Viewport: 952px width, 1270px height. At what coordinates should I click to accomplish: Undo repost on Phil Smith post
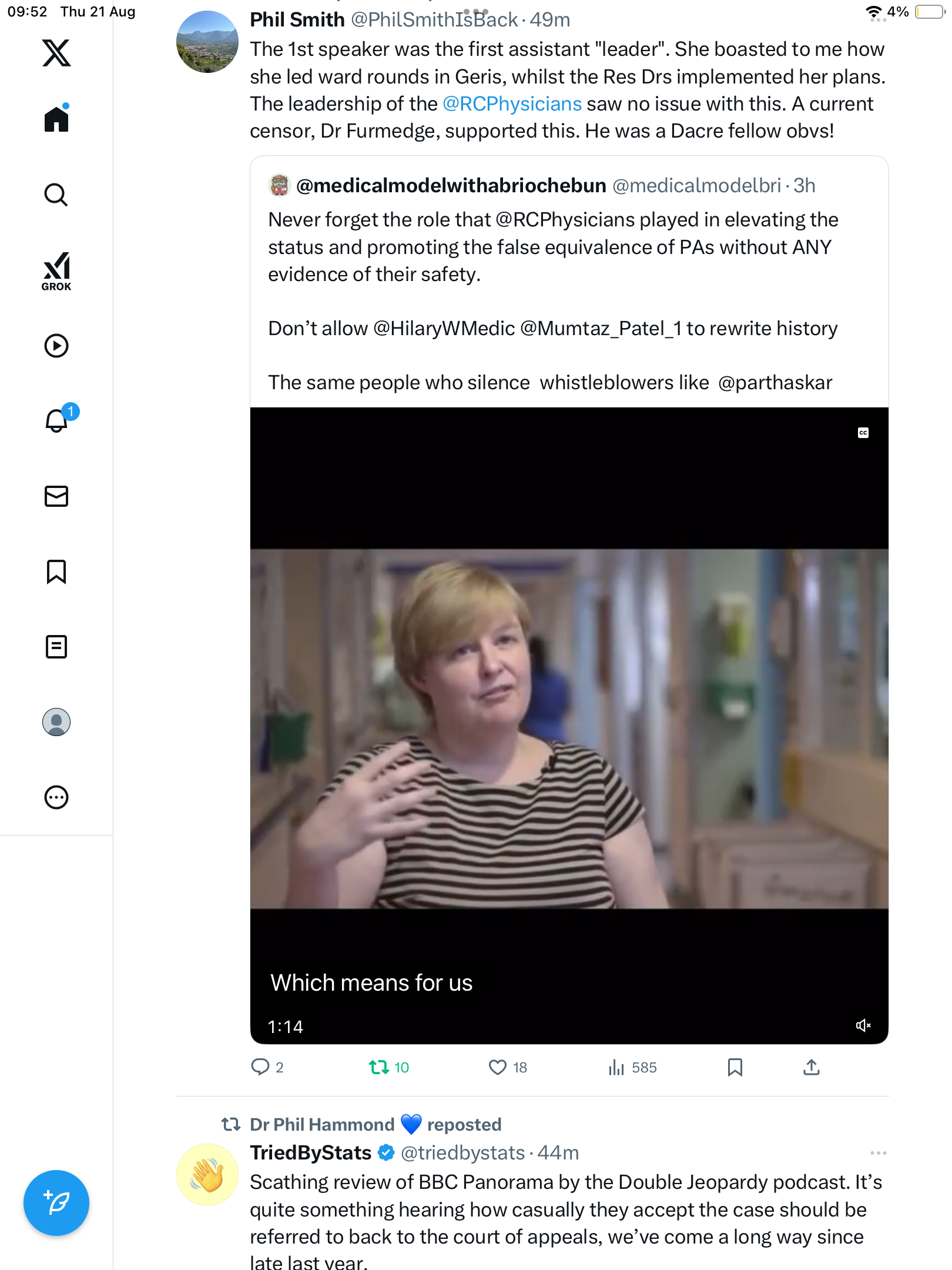[x=379, y=1067]
